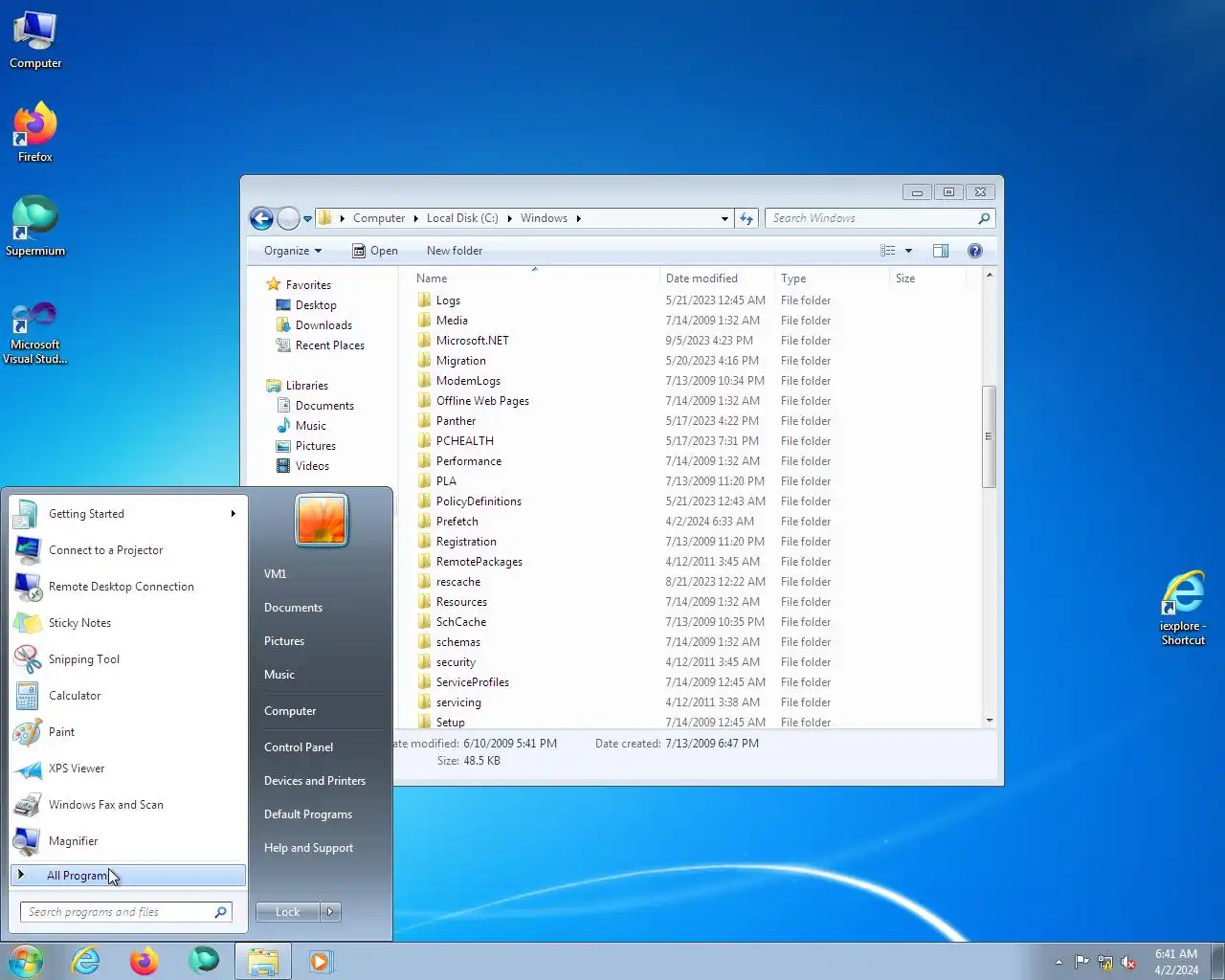Click the Action Center flag tray icon
This screenshot has height=980, width=1225.
(x=1081, y=962)
